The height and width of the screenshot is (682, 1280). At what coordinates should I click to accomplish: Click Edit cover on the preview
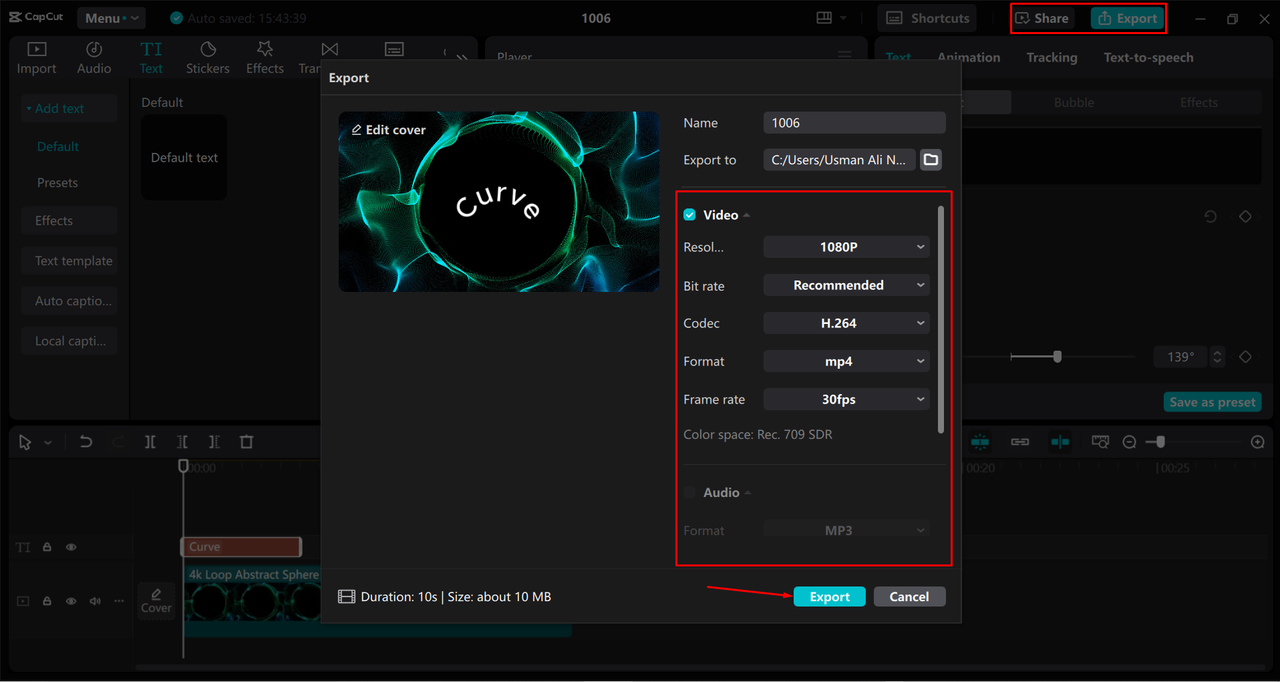coord(389,130)
